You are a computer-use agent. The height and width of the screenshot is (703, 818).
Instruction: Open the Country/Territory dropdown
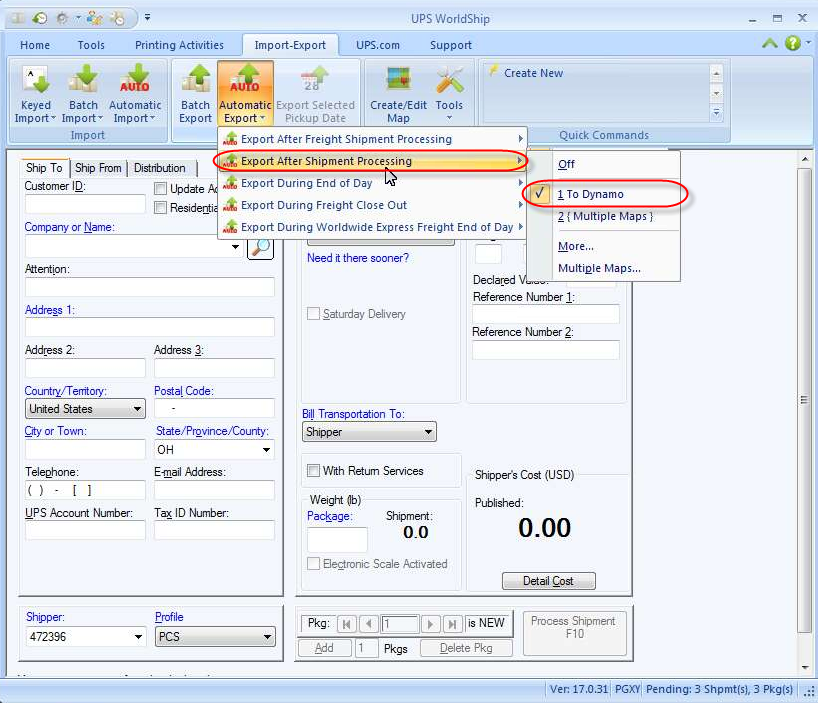pyautogui.click(x=137, y=409)
